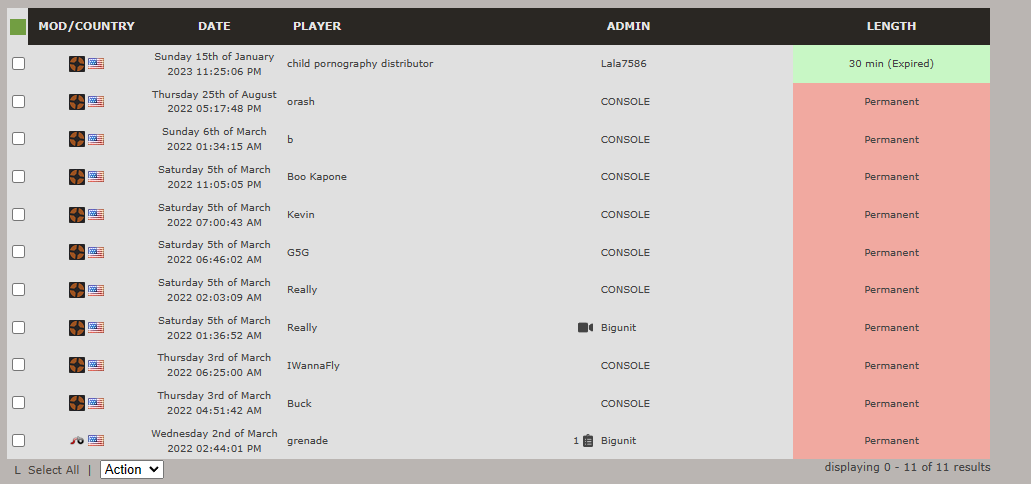
Task: Sort by the DATE column header
Action: (x=214, y=26)
